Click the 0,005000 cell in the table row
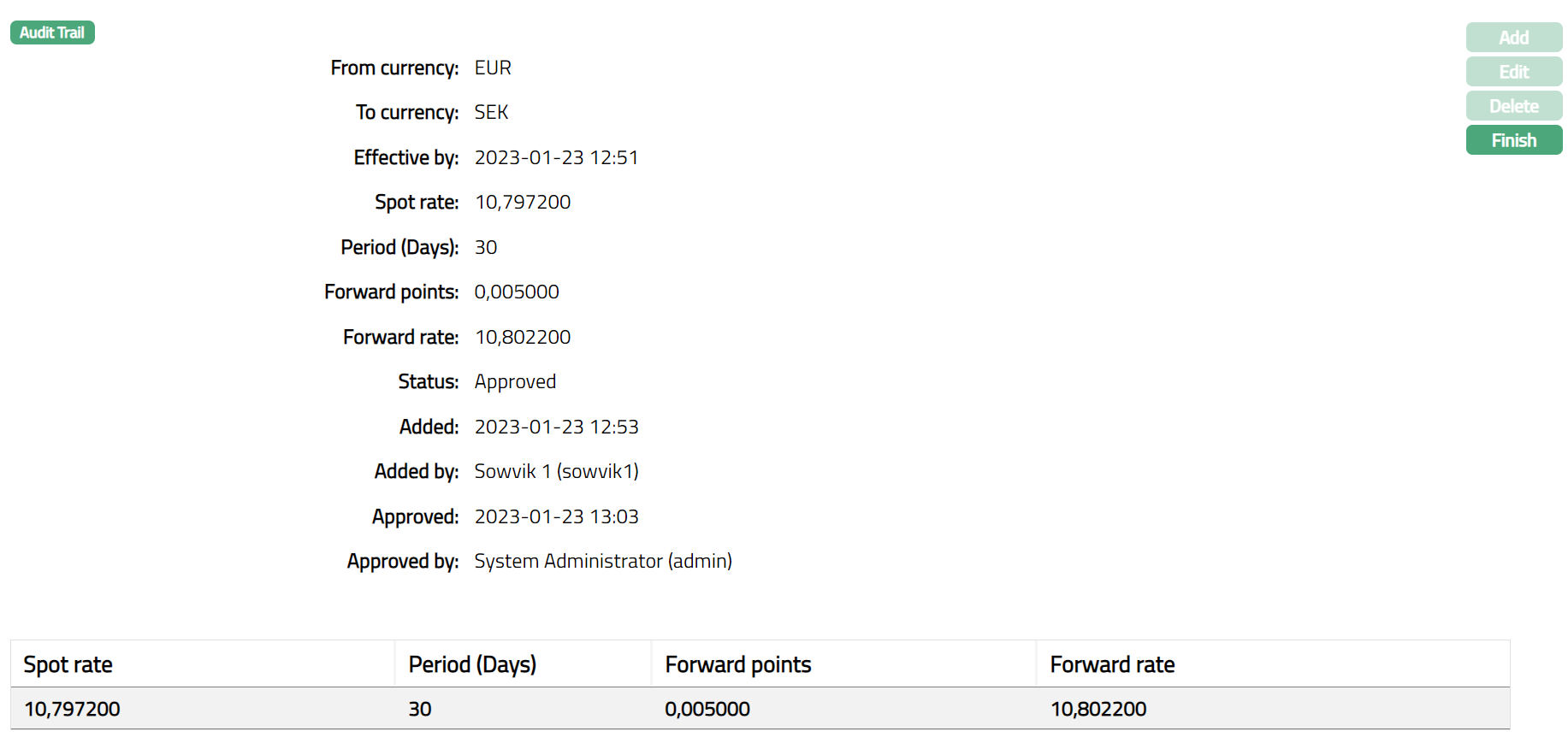This screenshot has height=743, width=1568. tap(707, 709)
